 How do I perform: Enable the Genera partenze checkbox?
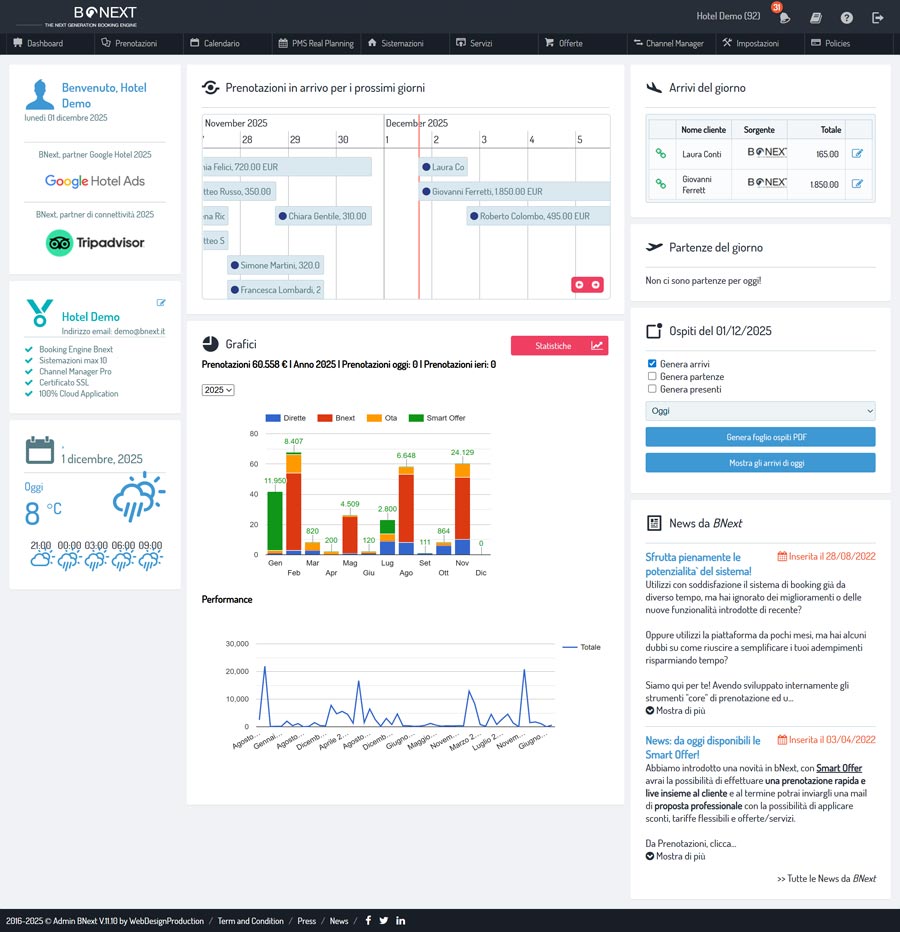[652, 376]
